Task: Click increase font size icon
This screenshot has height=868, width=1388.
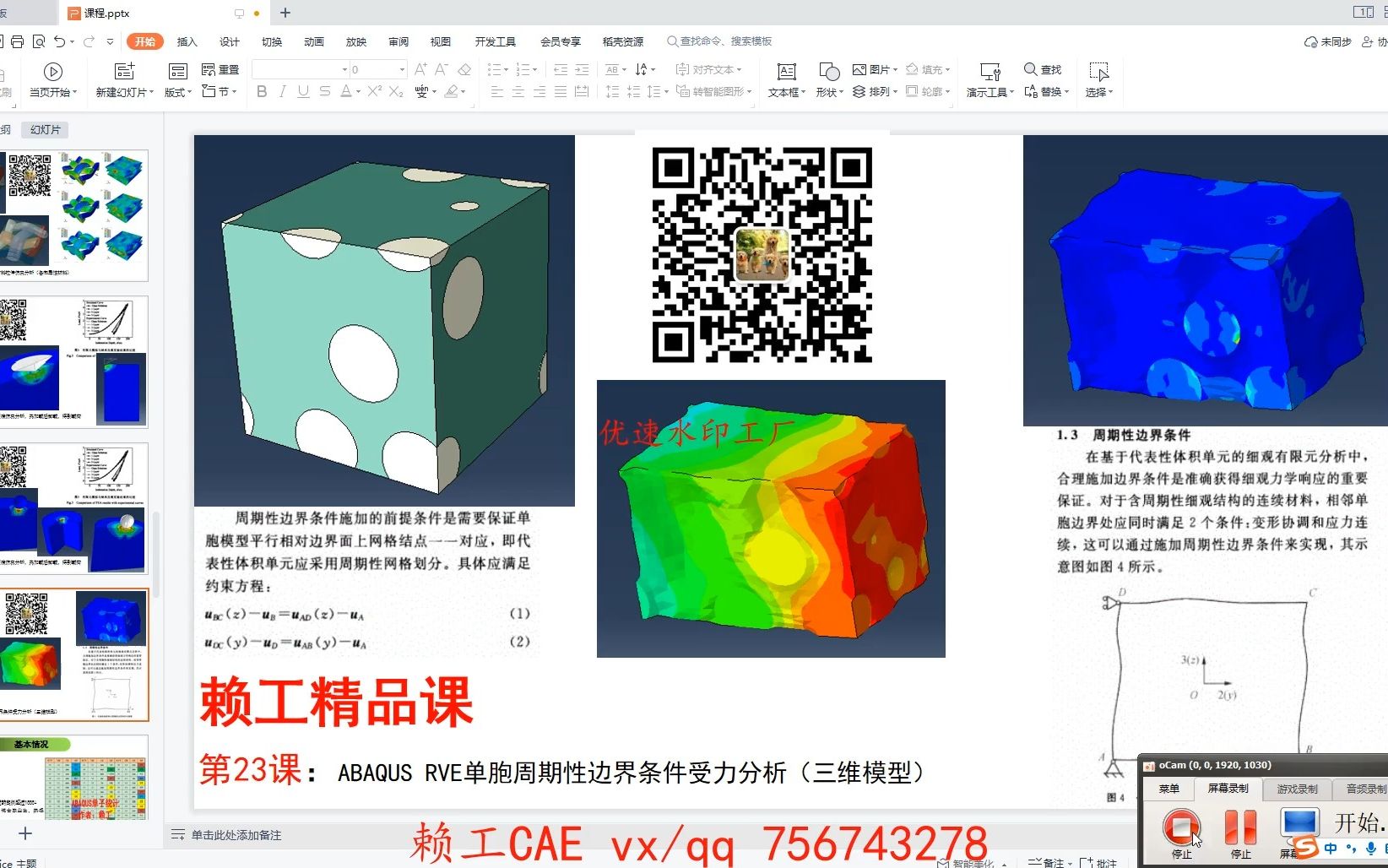Action: pyautogui.click(x=420, y=69)
